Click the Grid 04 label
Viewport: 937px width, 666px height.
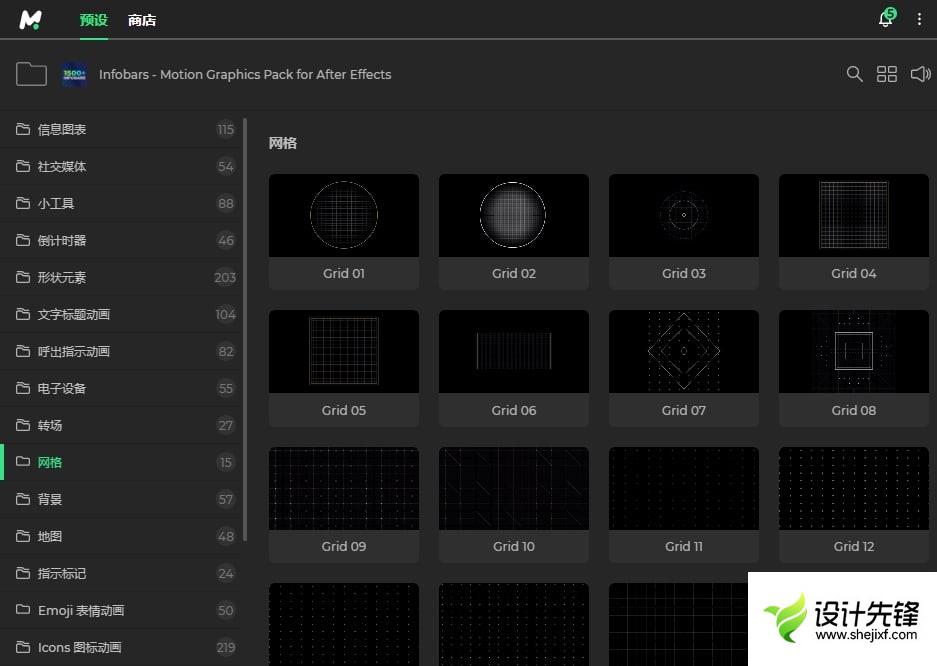(x=853, y=273)
